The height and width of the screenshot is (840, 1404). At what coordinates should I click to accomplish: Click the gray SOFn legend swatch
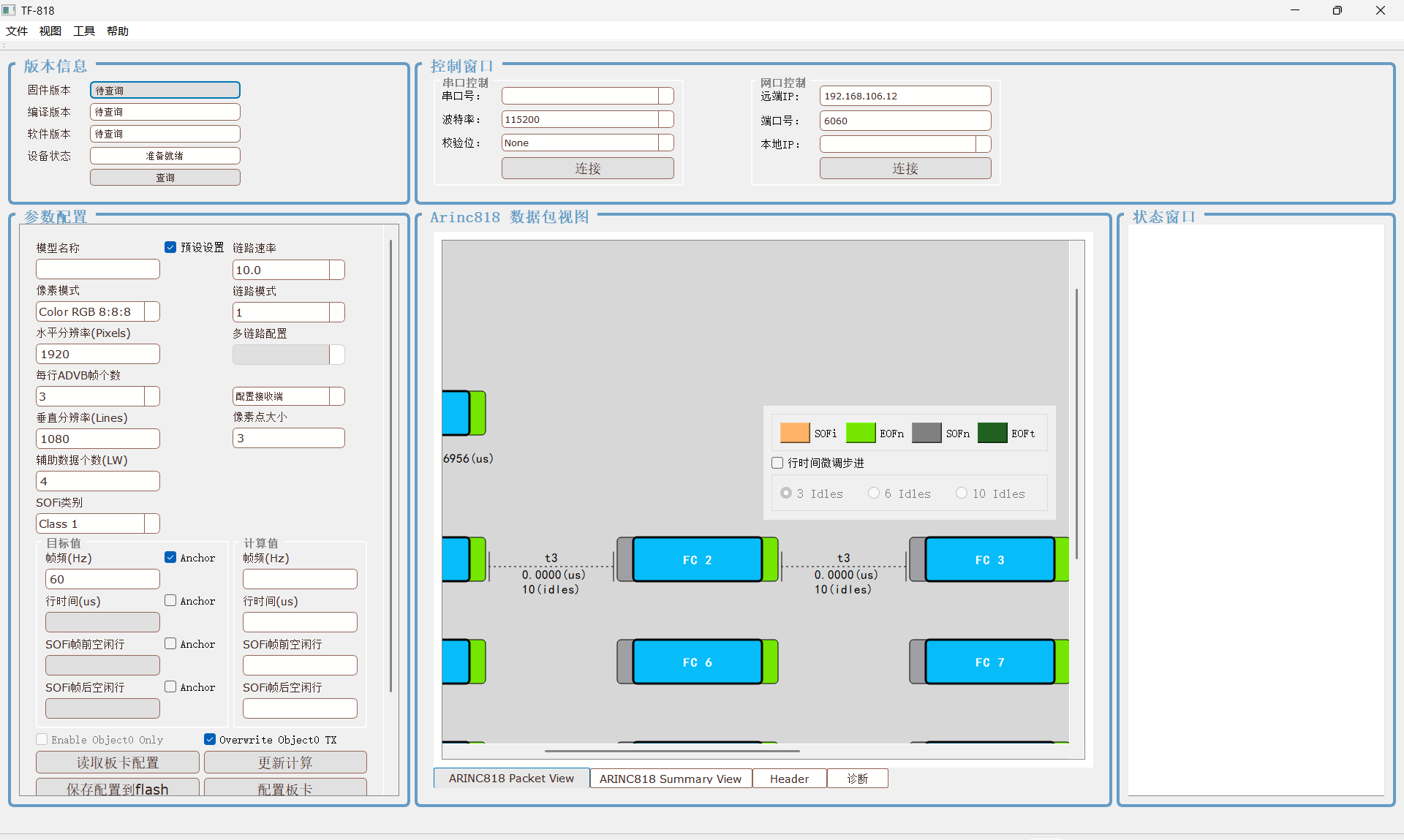(x=926, y=433)
